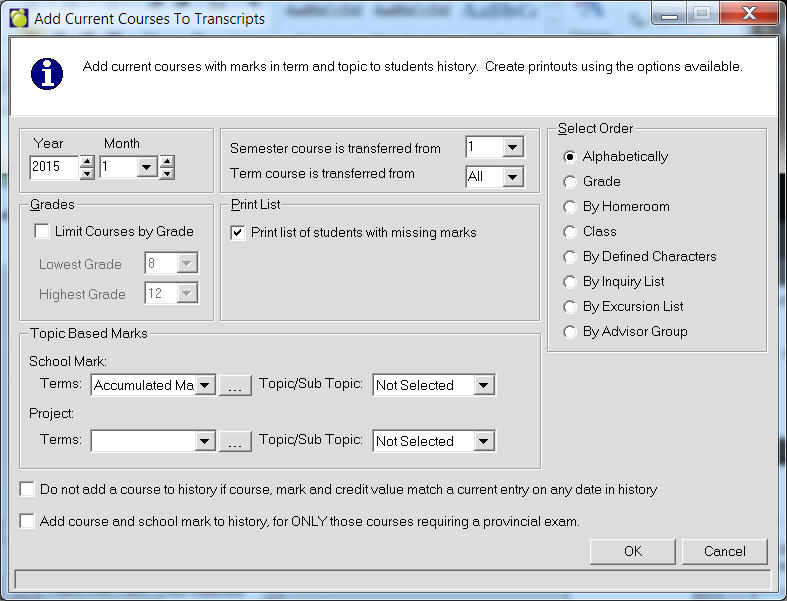The width and height of the screenshot is (787, 601).
Task: Increase the Month with spinner up arrow
Action: 166,161
